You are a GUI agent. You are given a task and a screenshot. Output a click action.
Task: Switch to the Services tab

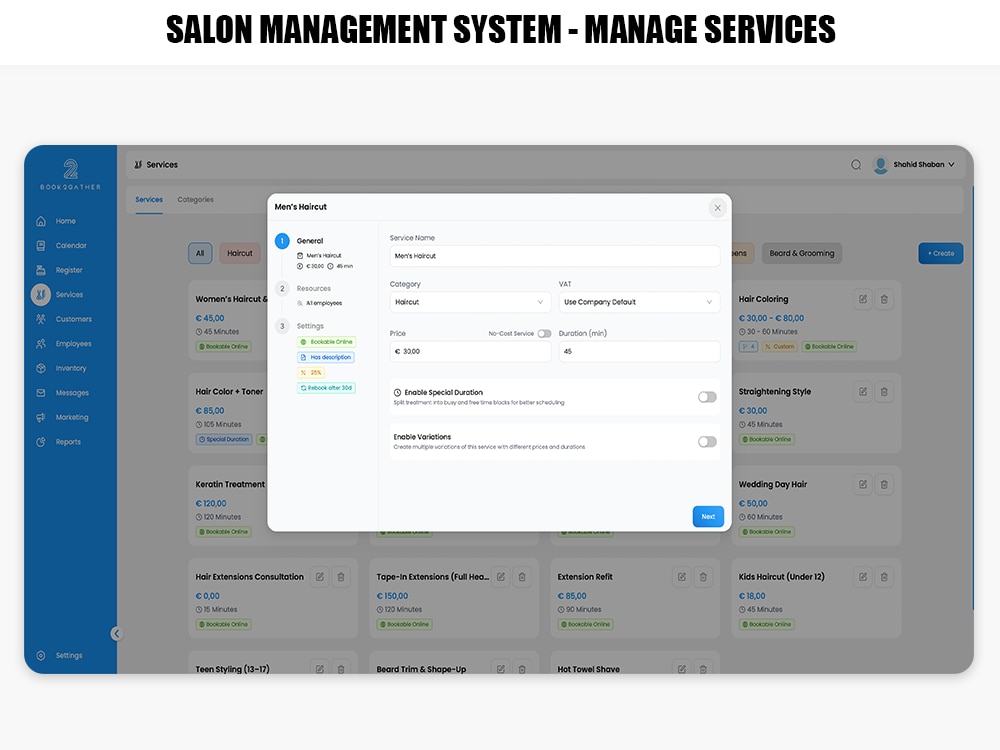coord(149,200)
